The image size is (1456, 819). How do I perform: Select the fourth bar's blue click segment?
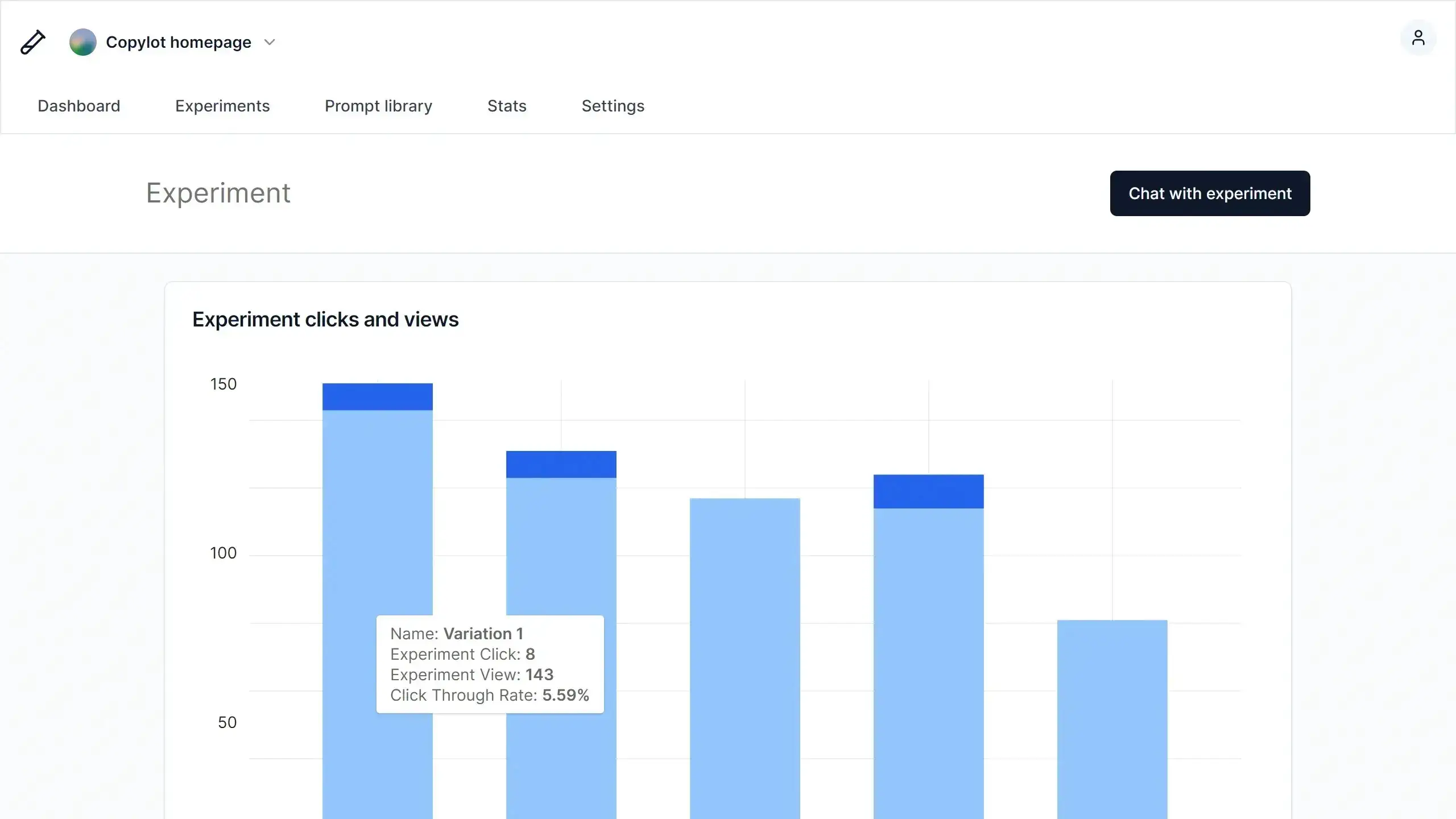click(928, 491)
